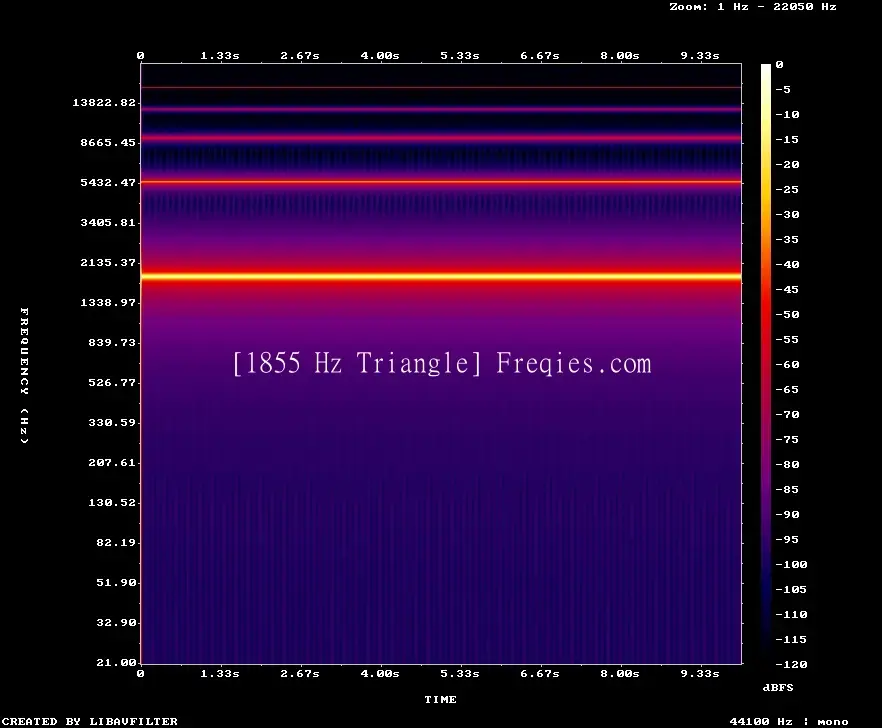The height and width of the screenshot is (728, 882).
Task: Click the 3405.81 frequency label
Action: tap(108, 222)
